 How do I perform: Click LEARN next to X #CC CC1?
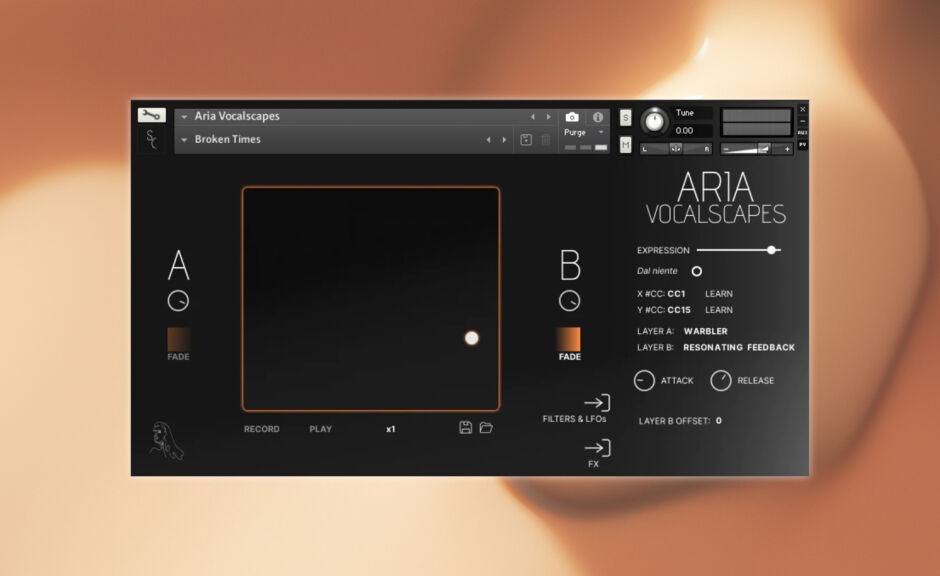pyautogui.click(x=718, y=294)
